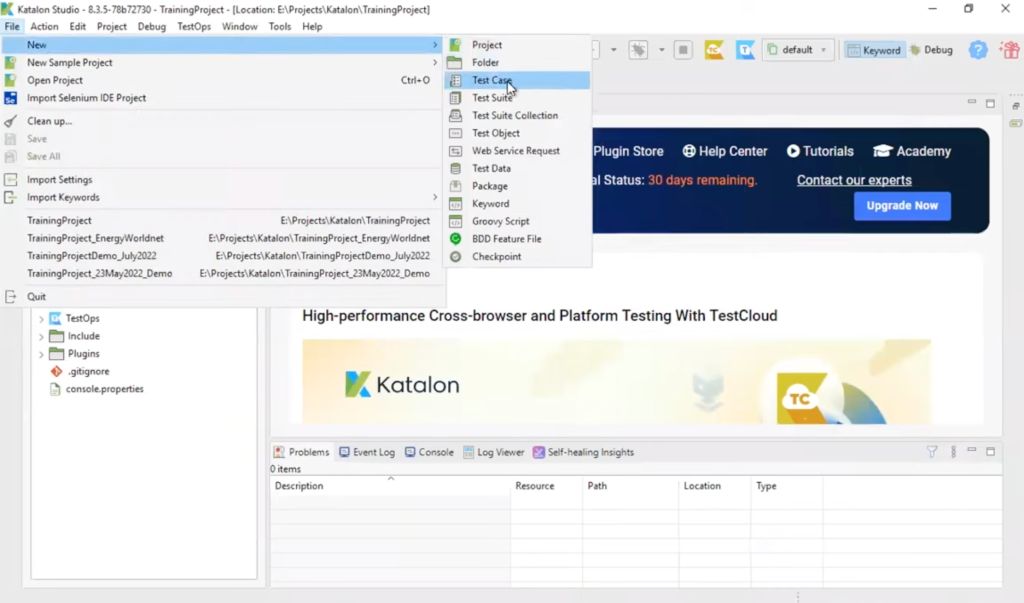Click the BDD Feature File icon

click(456, 239)
